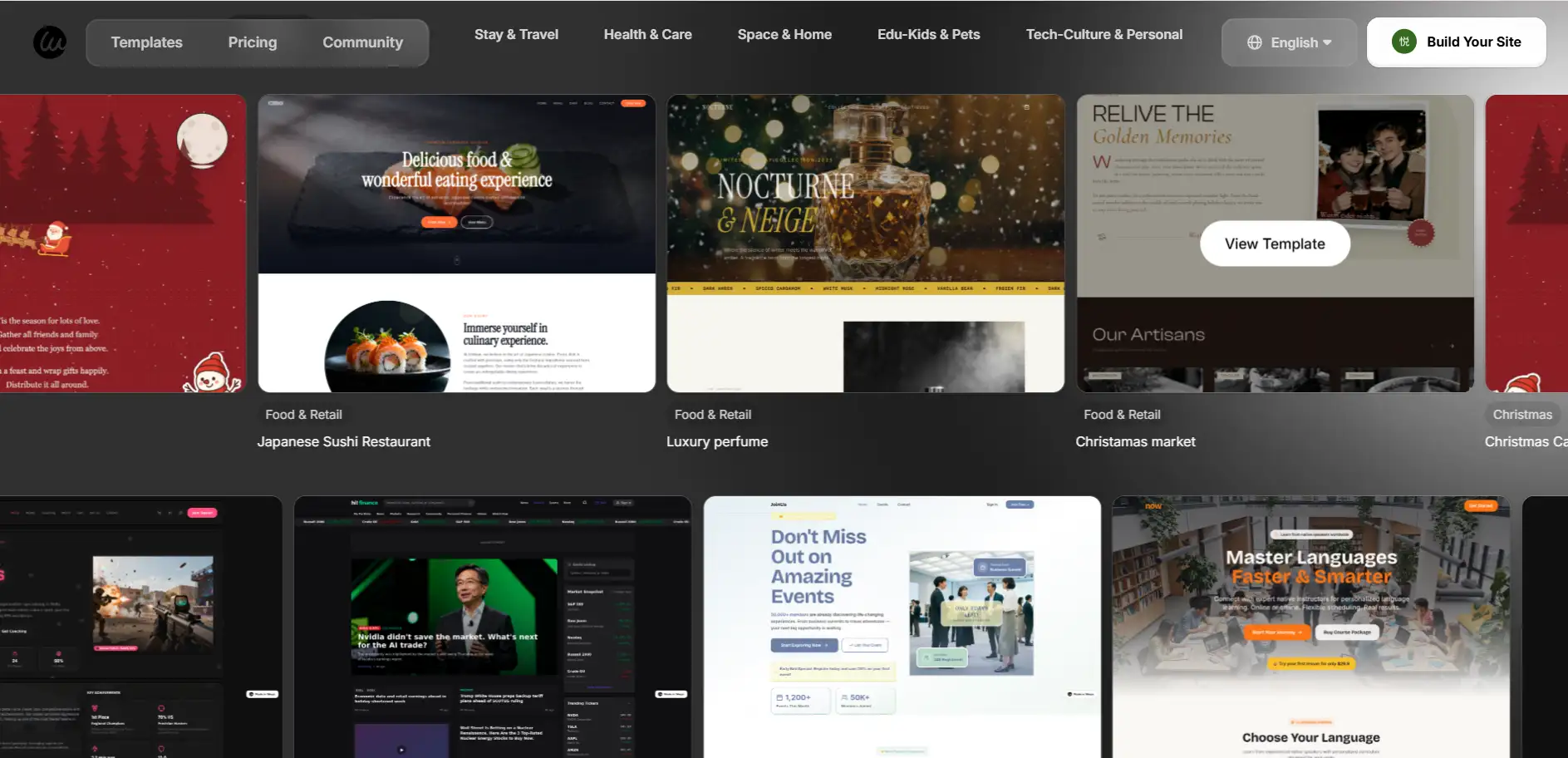Screen dimensions: 1568x758
Task: Expand the caret arrow next to English
Action: click(x=1327, y=42)
